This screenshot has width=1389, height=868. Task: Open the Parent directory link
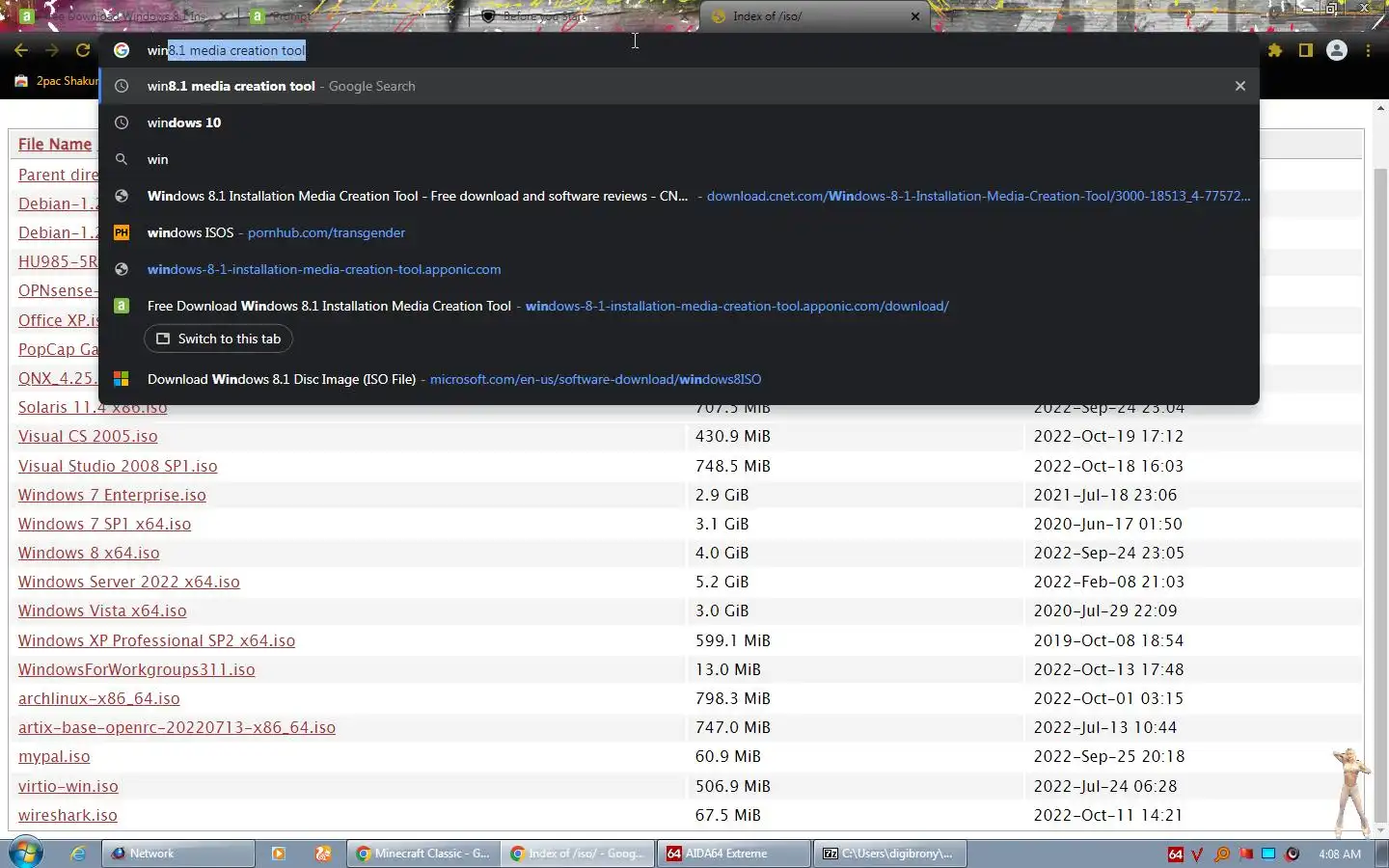(58, 175)
